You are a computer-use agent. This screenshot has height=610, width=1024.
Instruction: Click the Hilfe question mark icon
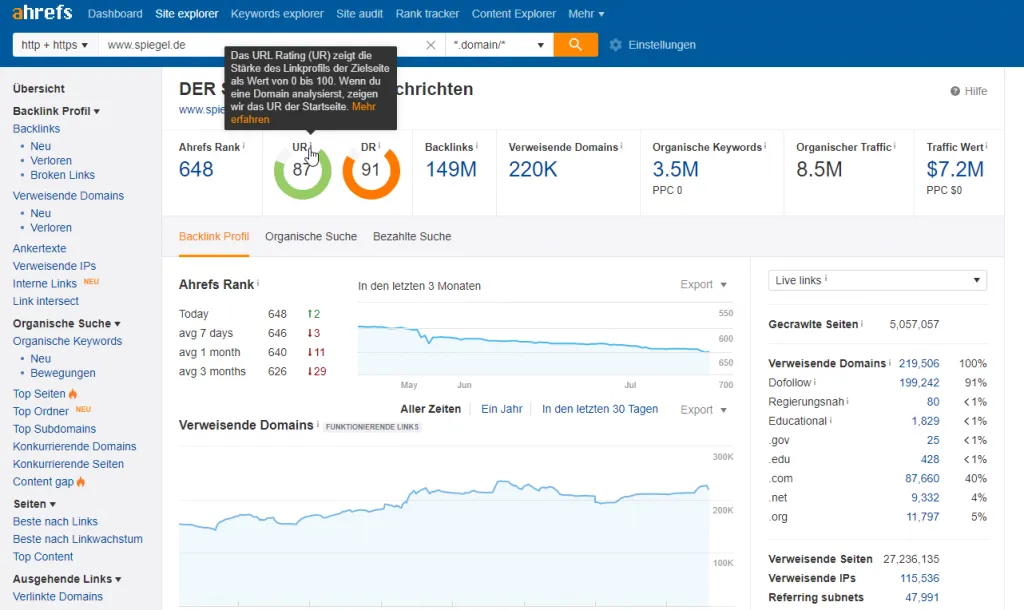coord(955,91)
